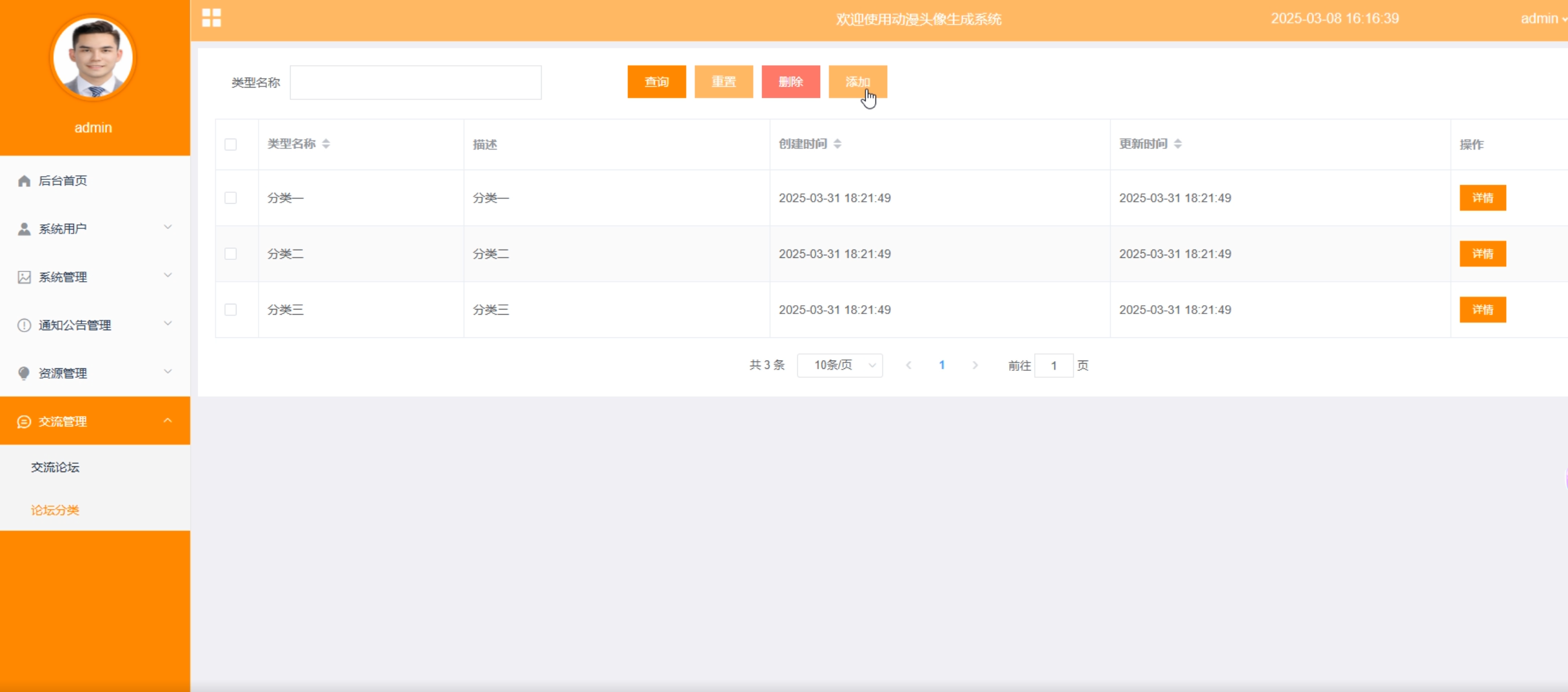Toggle the select-all header checkbox
Image resolution: width=1568 pixels, height=692 pixels.
[231, 144]
